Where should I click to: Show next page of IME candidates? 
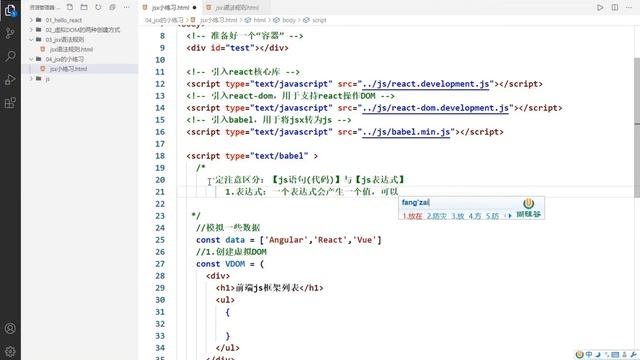pos(510,216)
